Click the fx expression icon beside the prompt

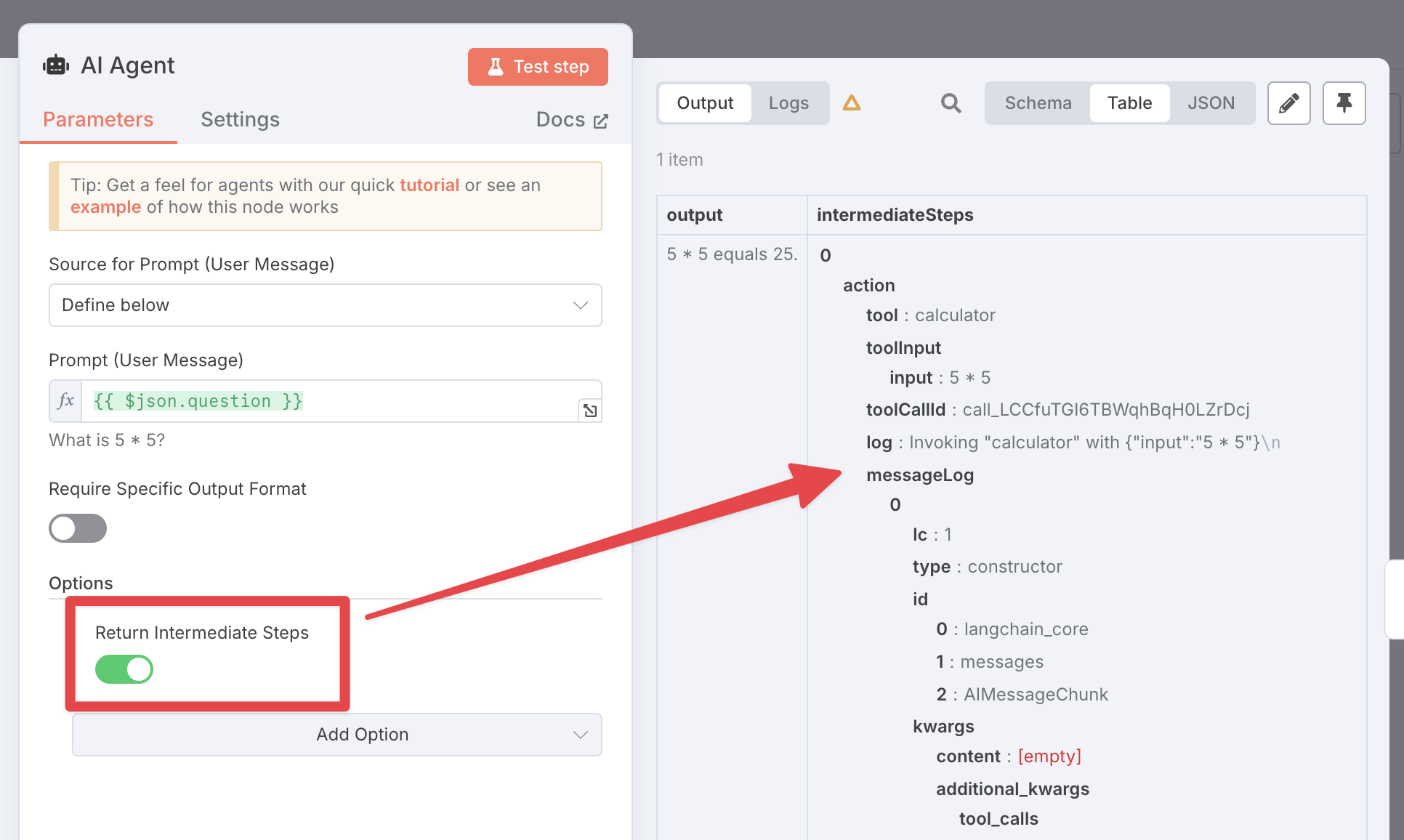(x=65, y=400)
